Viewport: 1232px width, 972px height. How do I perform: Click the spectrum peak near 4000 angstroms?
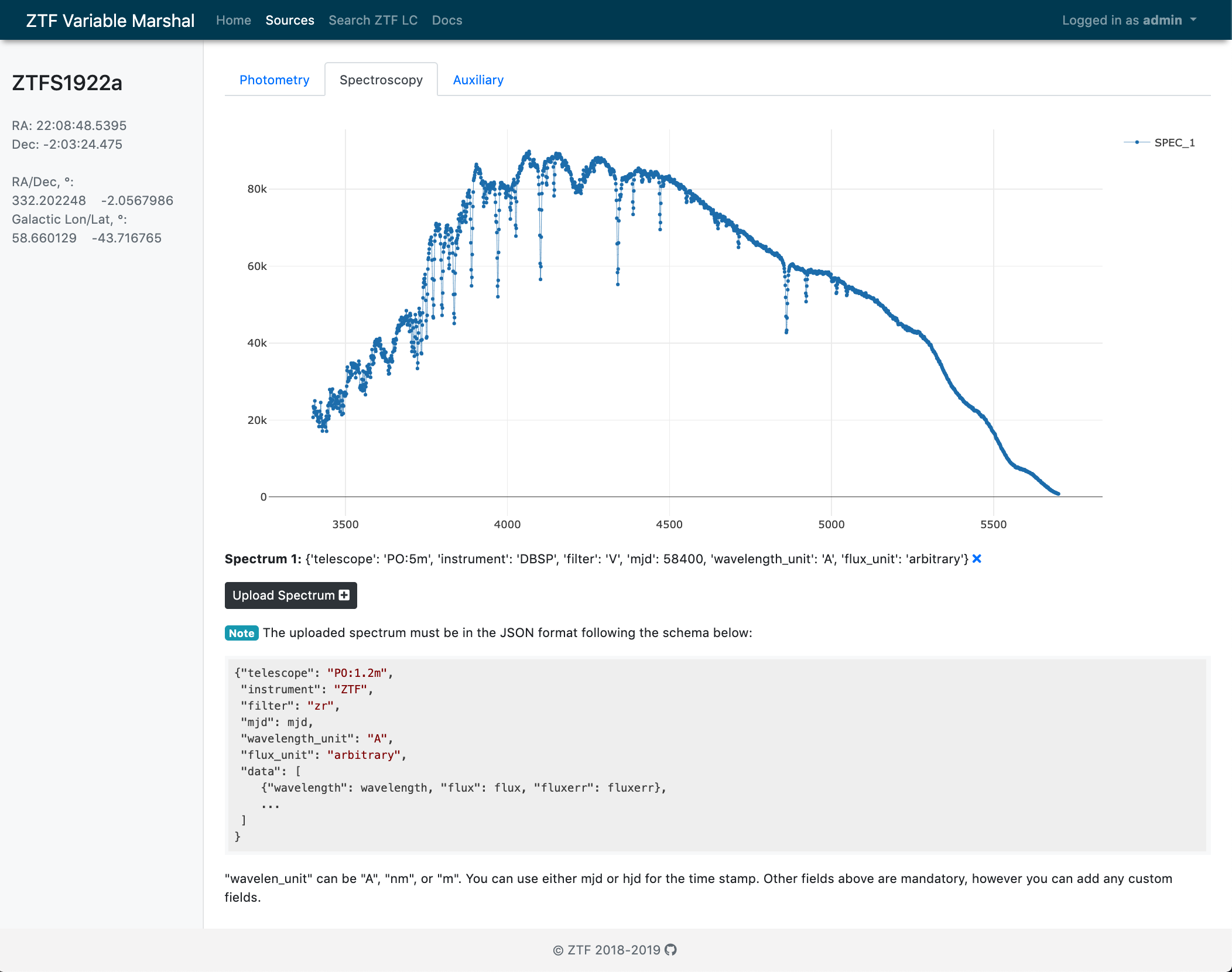pyautogui.click(x=528, y=152)
